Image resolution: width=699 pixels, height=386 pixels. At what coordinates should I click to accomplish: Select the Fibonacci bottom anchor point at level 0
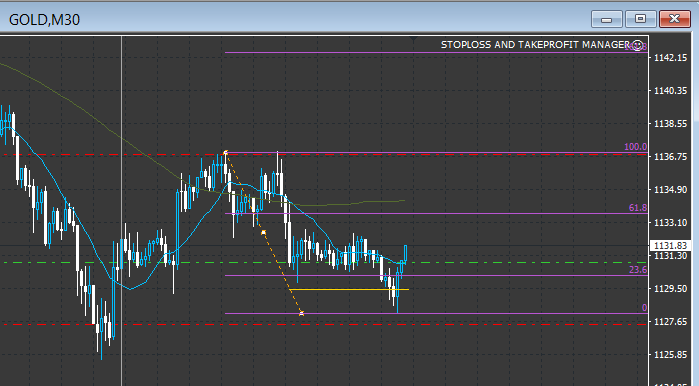click(301, 313)
